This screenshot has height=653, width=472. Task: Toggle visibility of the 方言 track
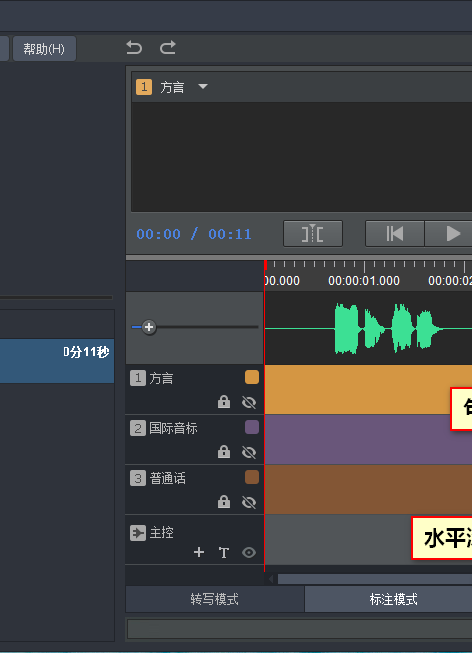point(249,402)
